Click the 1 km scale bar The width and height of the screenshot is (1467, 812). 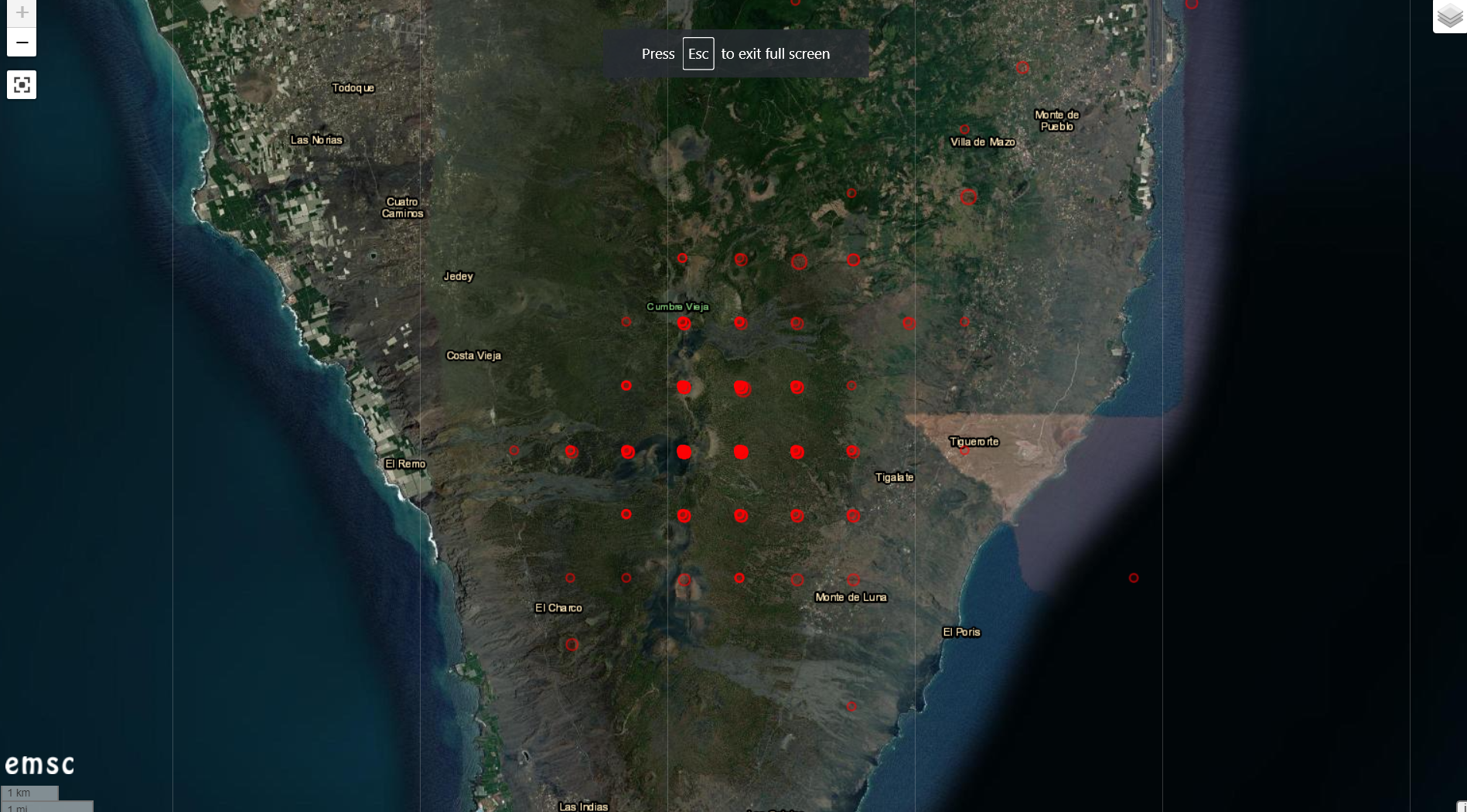click(29, 793)
